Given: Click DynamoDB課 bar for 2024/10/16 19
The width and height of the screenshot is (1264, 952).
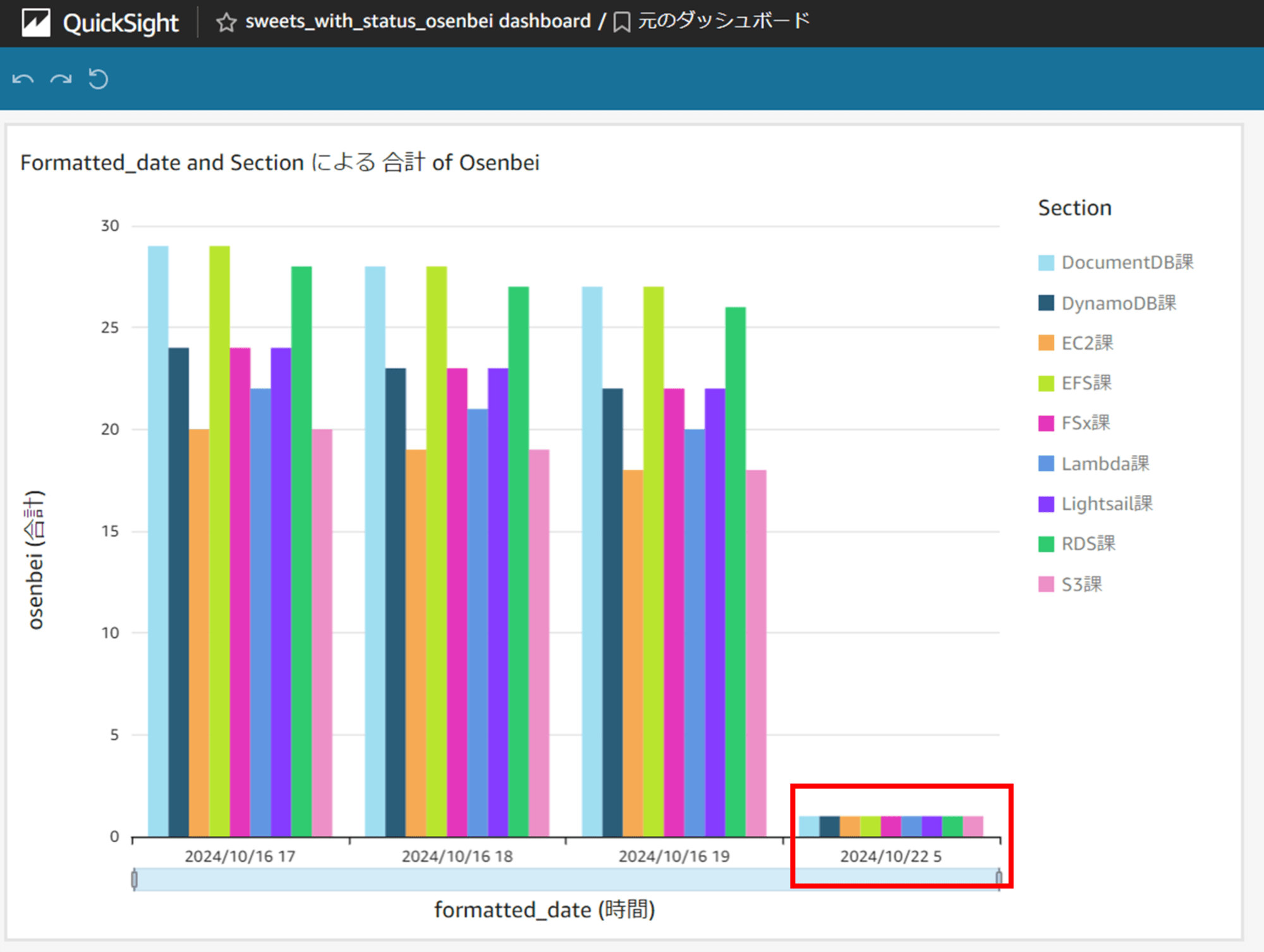Looking at the screenshot, I should pos(612,613).
